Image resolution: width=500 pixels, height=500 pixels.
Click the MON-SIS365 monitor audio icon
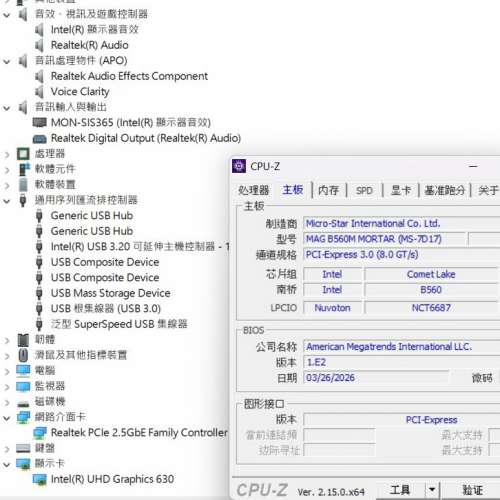coord(39,122)
